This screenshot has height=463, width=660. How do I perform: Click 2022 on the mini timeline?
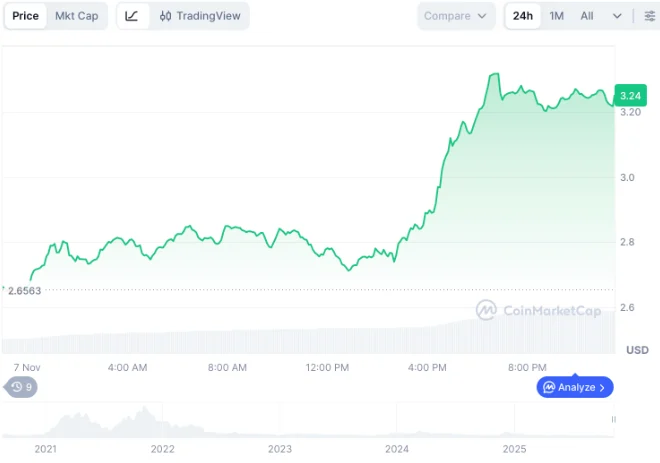click(162, 450)
